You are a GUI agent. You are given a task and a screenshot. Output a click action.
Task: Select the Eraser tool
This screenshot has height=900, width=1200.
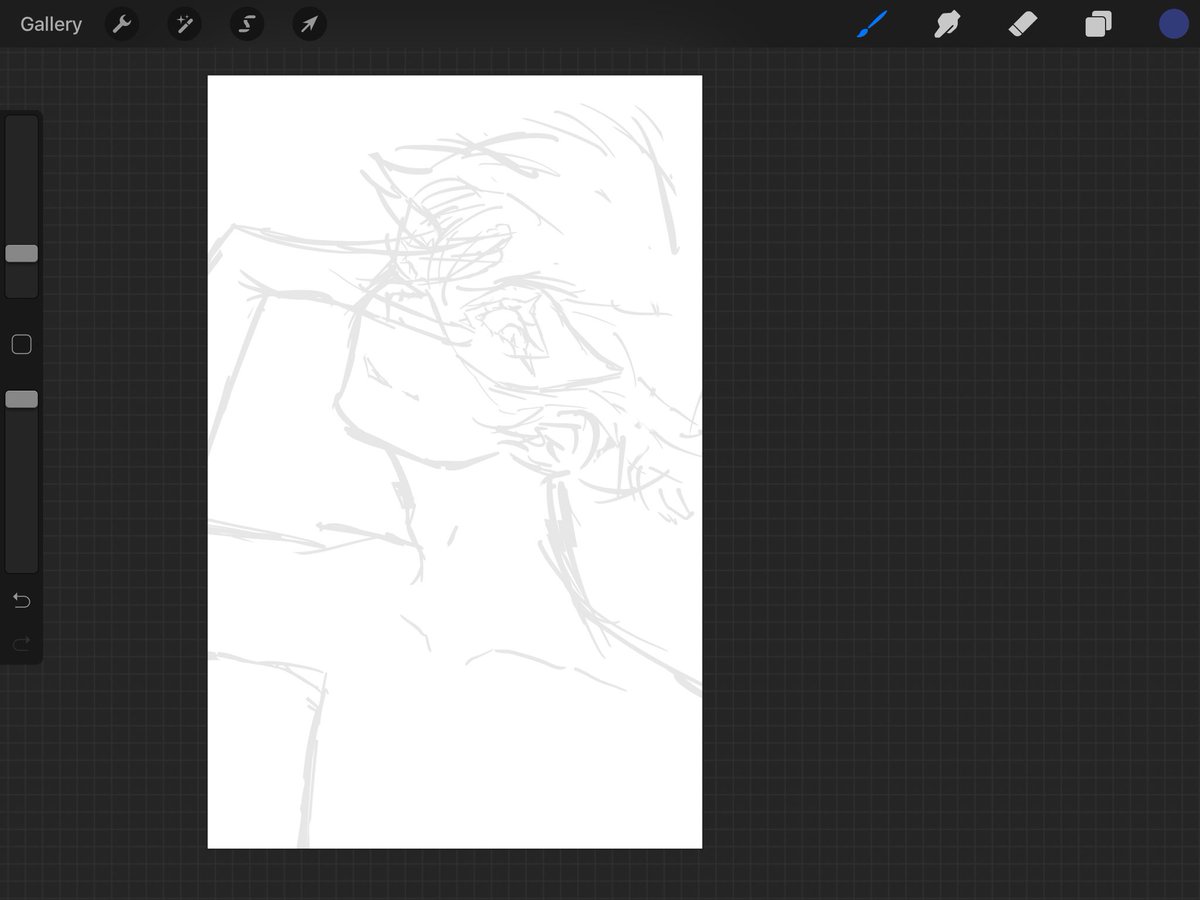pos(1023,24)
